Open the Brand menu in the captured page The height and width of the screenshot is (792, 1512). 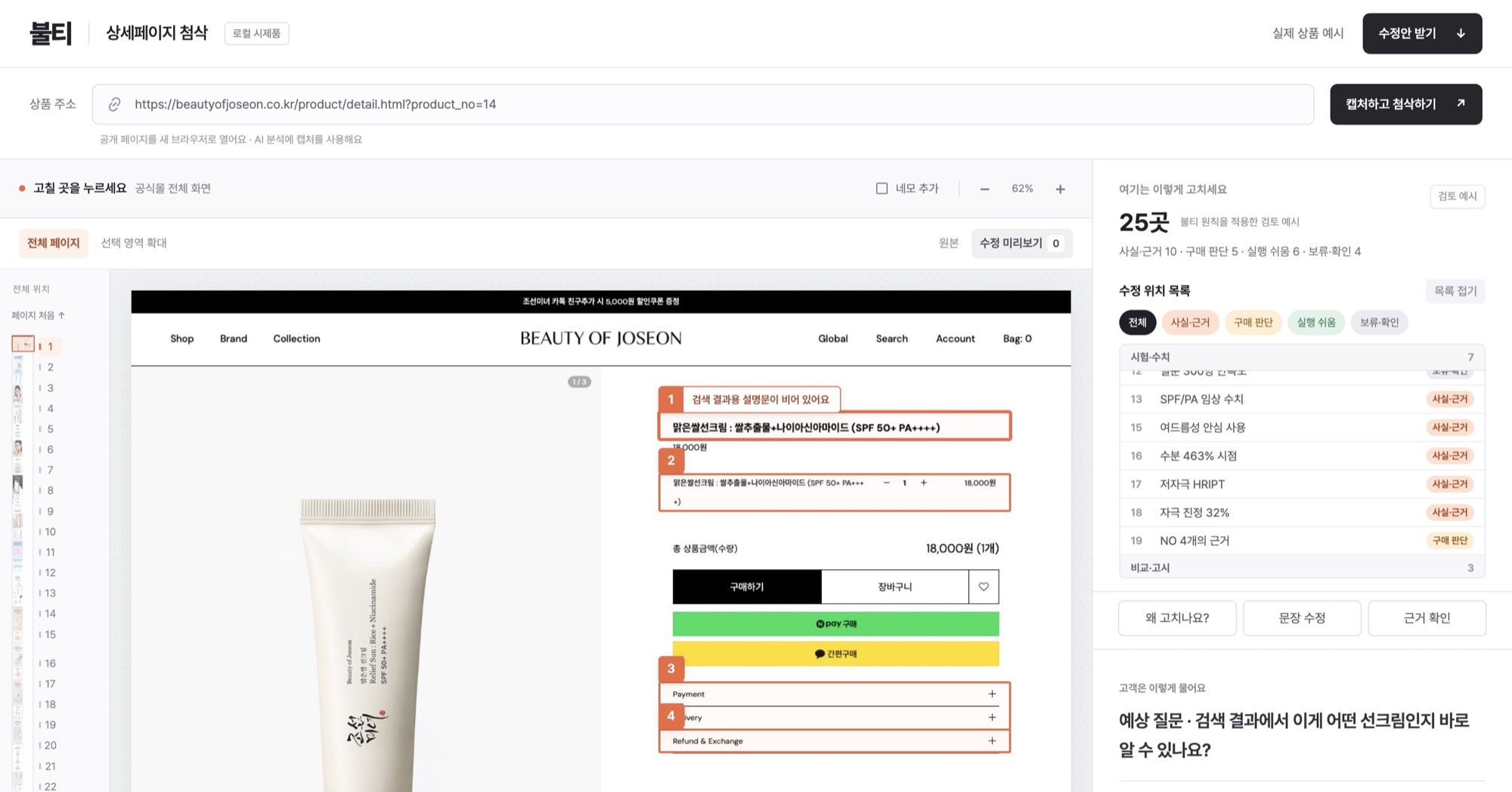pos(234,339)
